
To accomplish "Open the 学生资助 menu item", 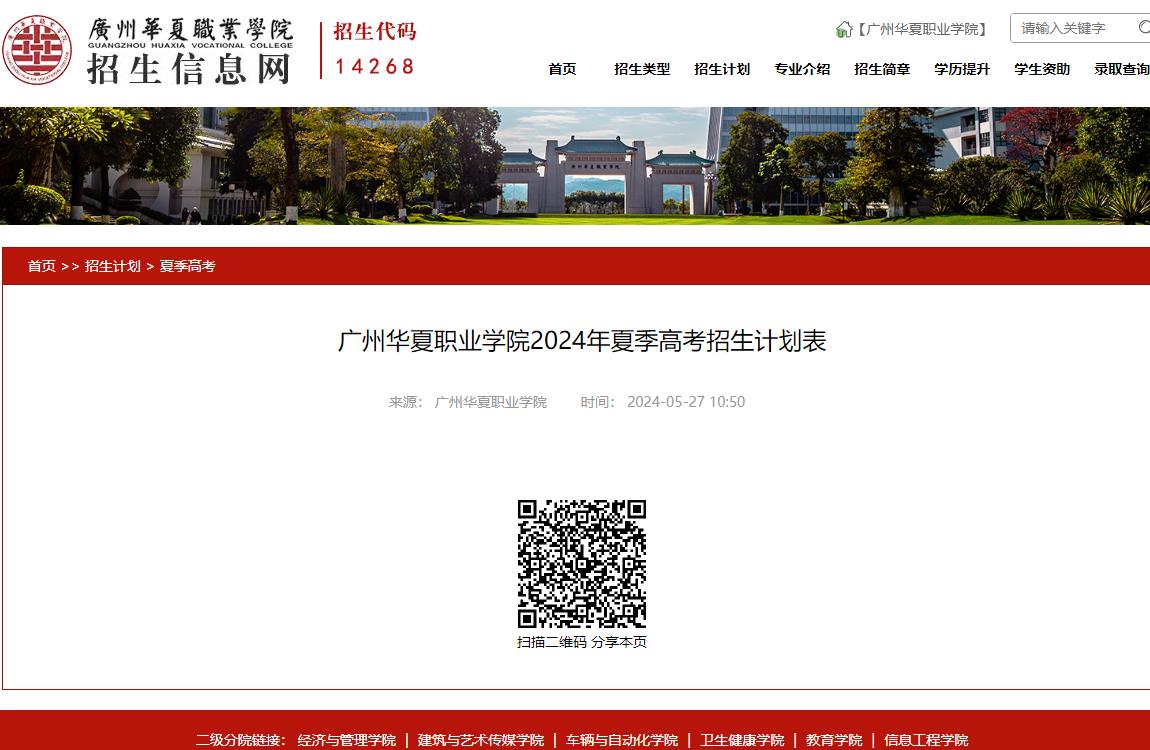I will coord(1042,69).
